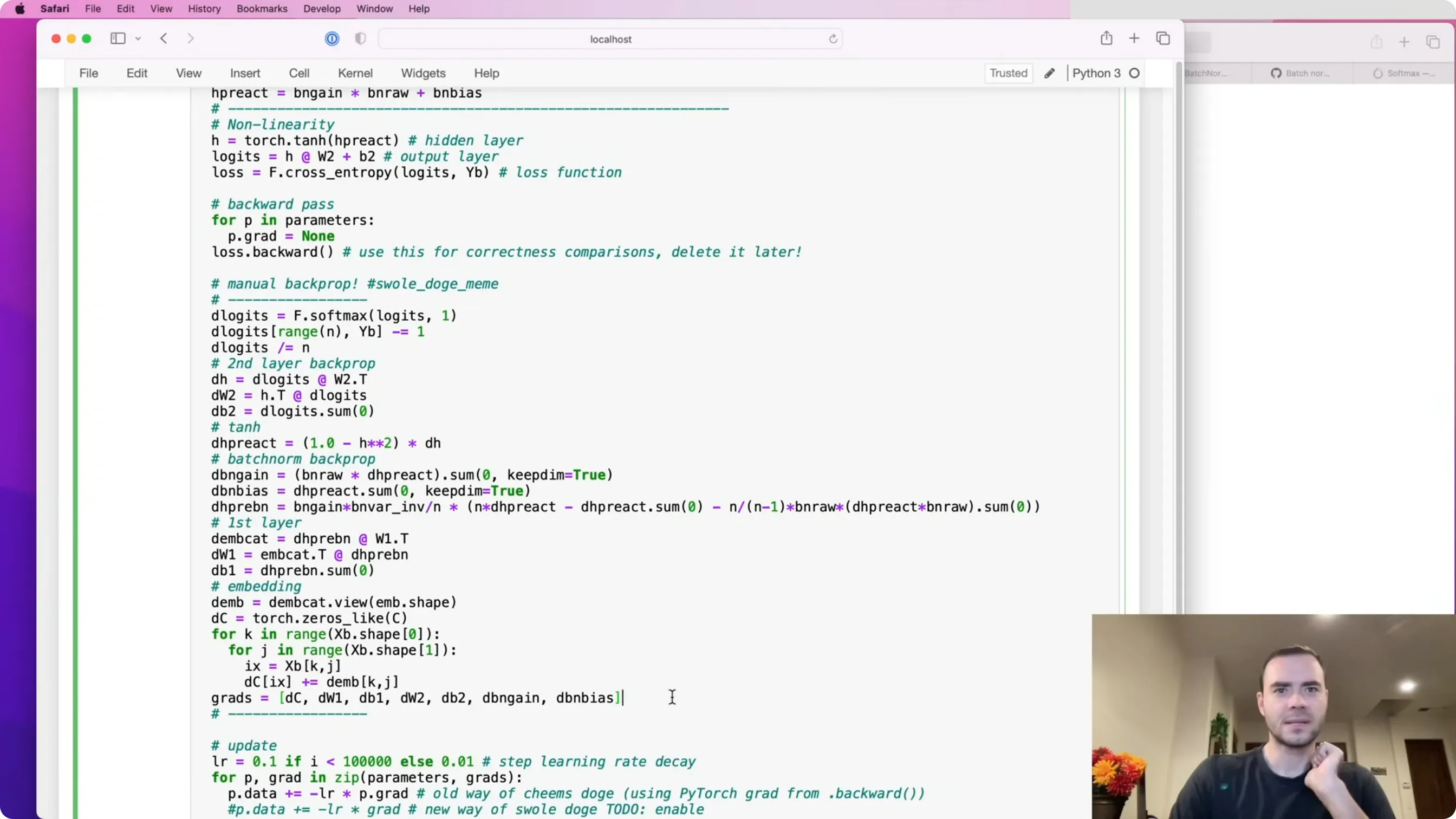
Task: Click the privacy shield icon
Action: coord(360,38)
